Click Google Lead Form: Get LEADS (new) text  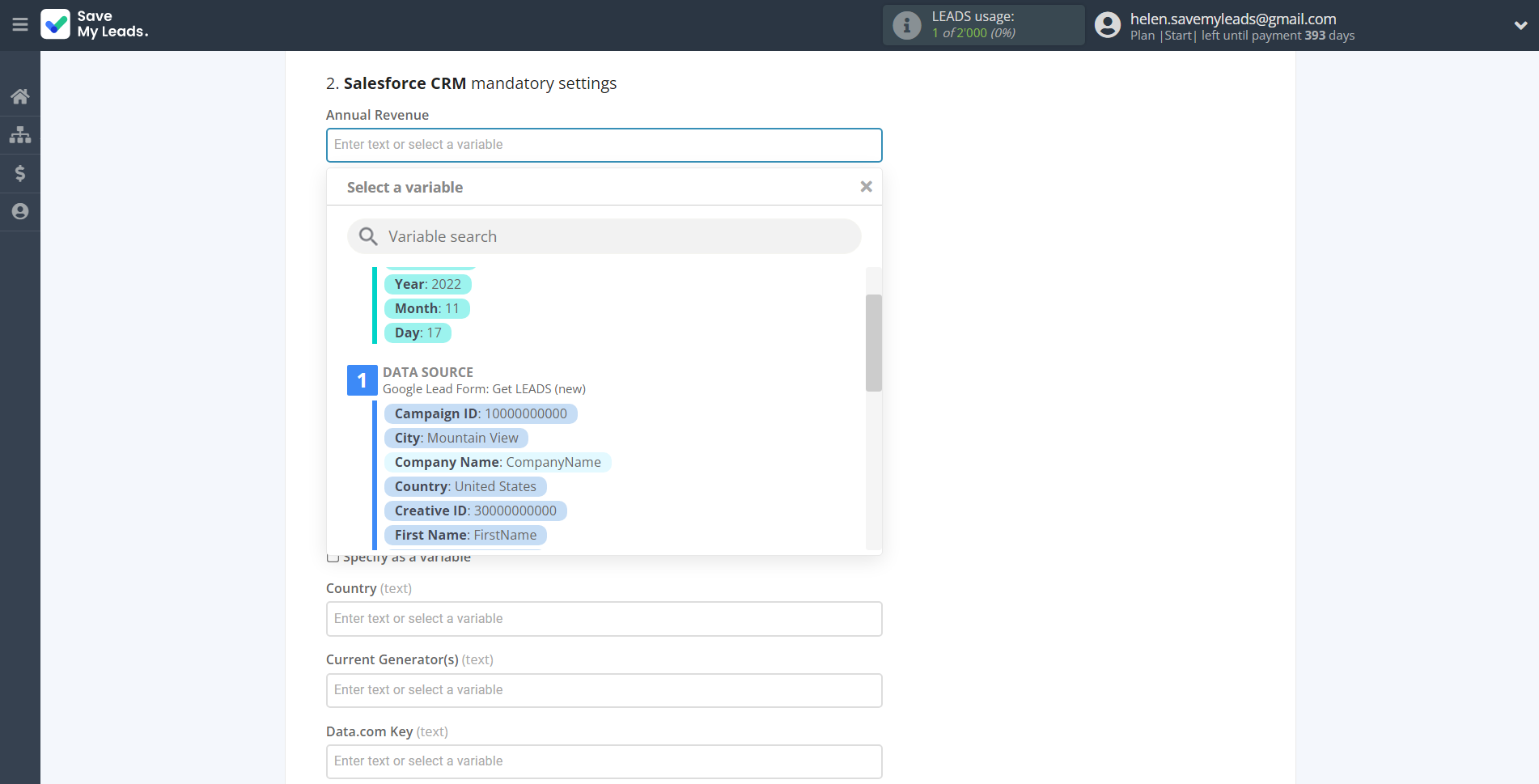(484, 389)
